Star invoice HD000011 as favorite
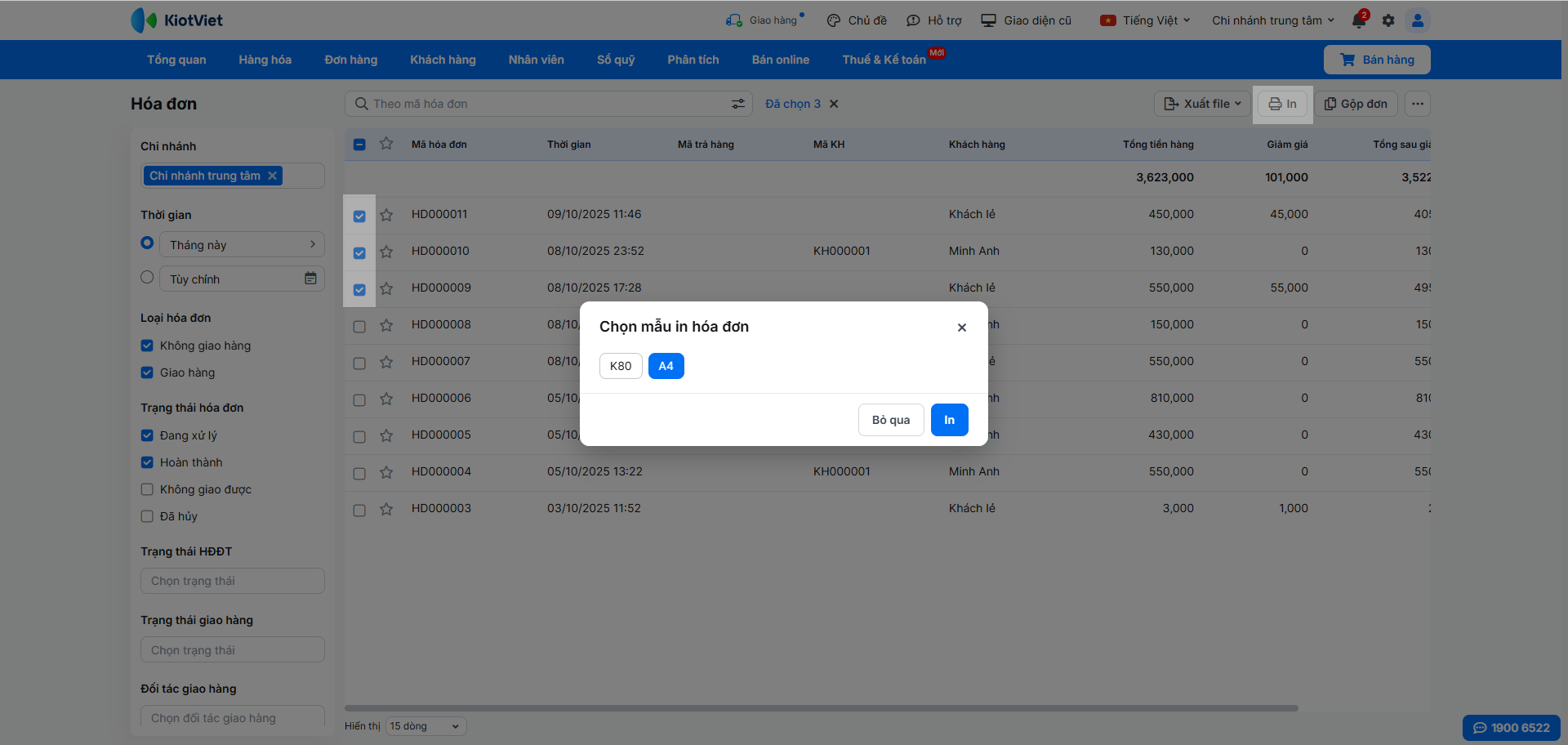The image size is (1568, 745). click(x=386, y=215)
